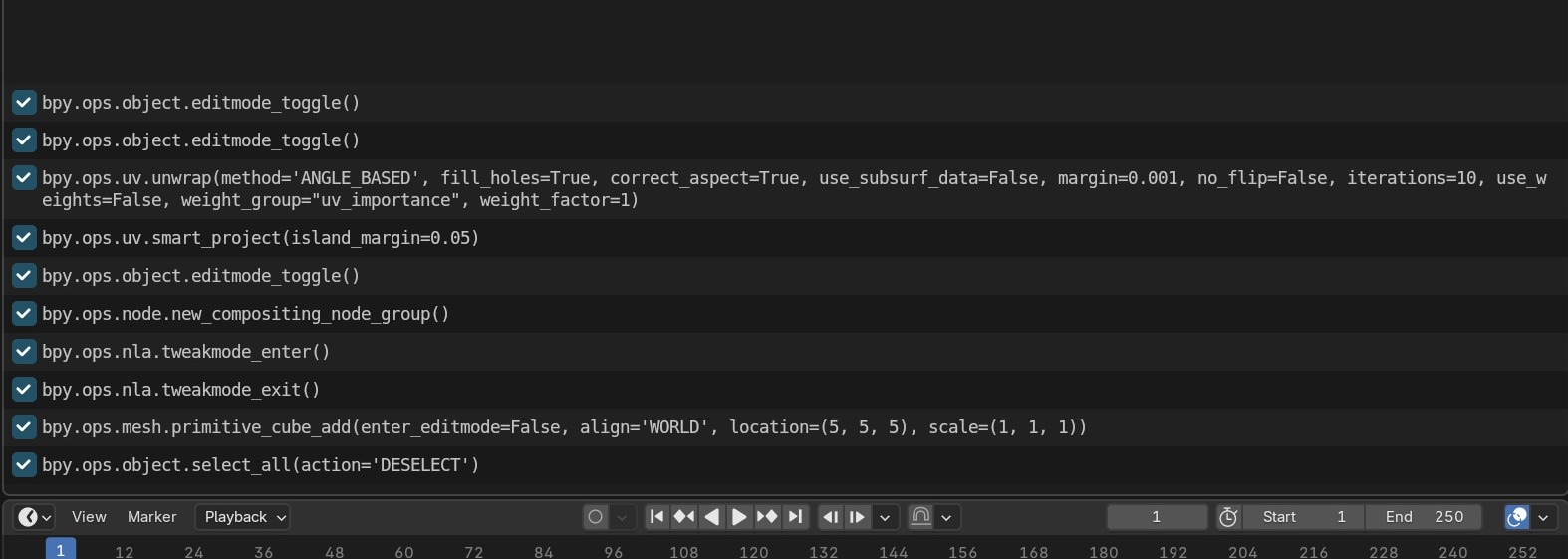Uncheck the uv.smart_project log entry
The width and height of the screenshot is (1568, 559).
[x=24, y=238]
